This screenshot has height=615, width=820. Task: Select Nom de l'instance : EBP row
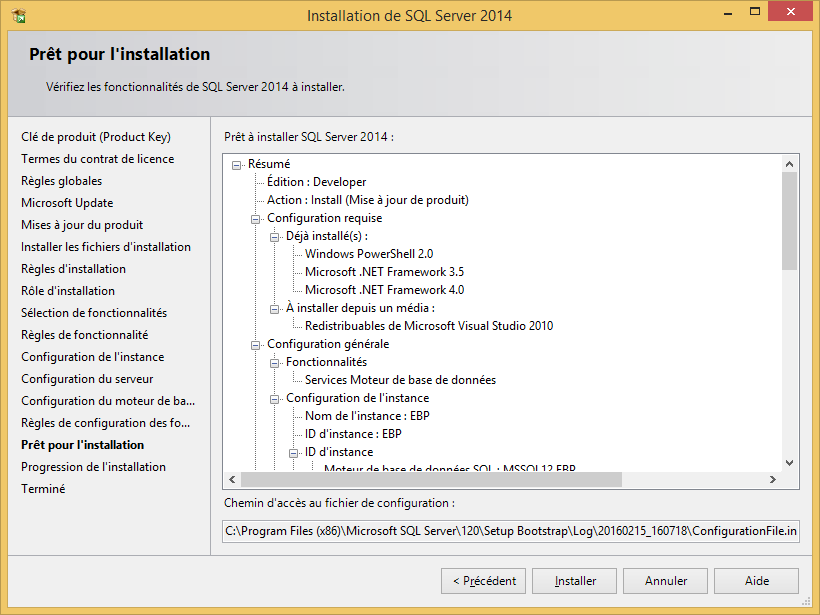367,416
